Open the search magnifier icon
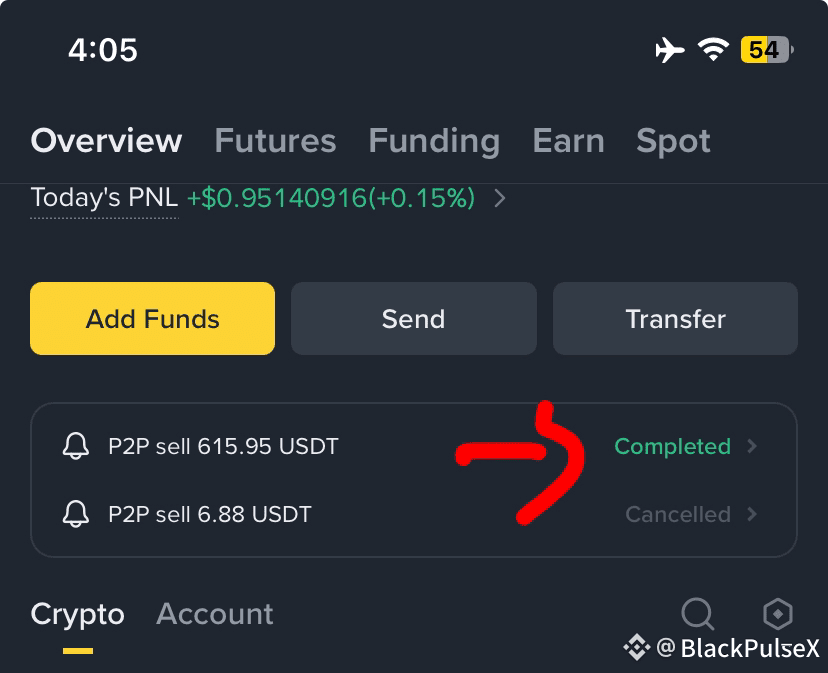This screenshot has width=828, height=673. click(698, 614)
